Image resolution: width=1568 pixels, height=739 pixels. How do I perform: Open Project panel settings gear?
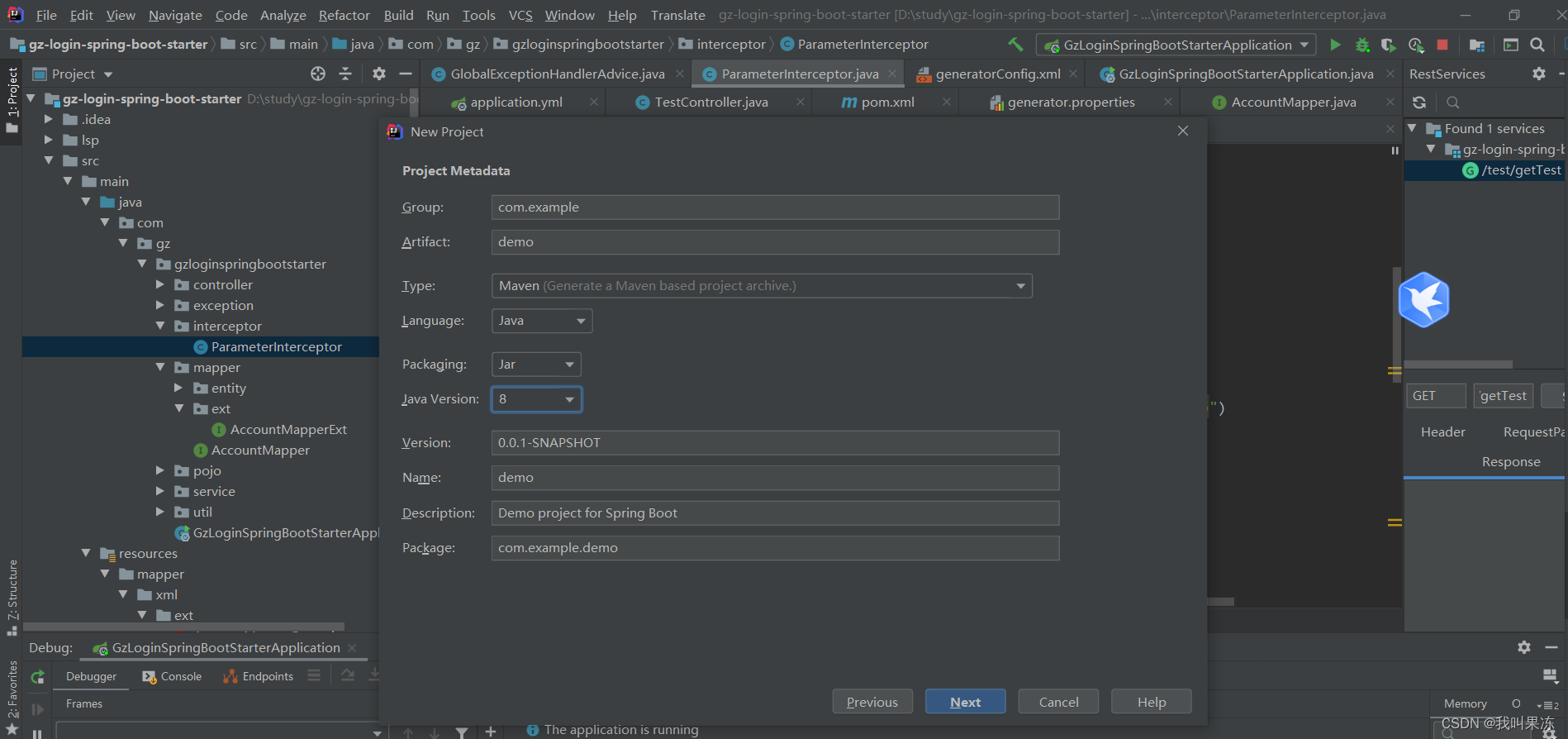(x=378, y=74)
